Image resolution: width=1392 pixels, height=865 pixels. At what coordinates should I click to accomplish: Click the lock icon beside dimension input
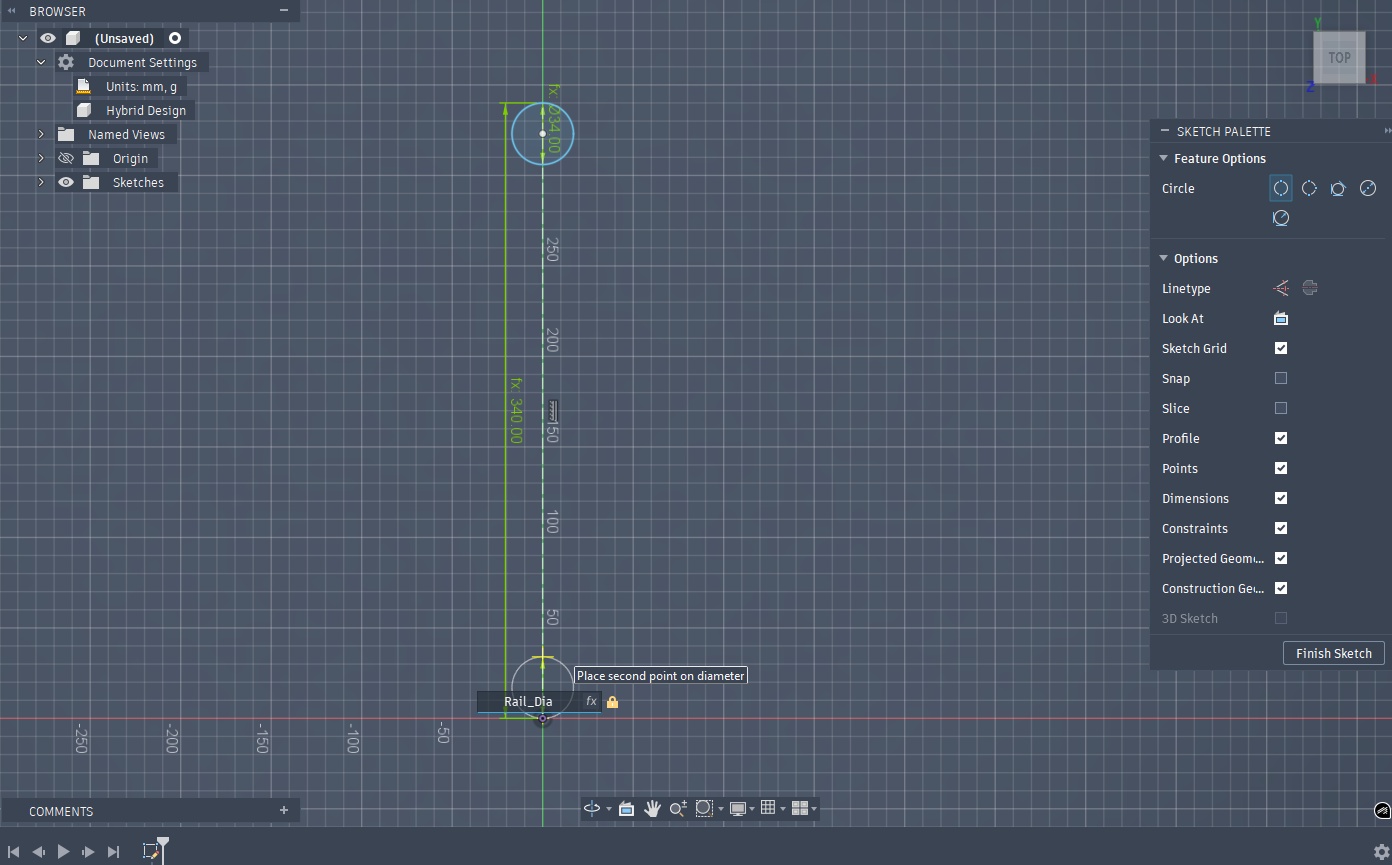coord(612,702)
